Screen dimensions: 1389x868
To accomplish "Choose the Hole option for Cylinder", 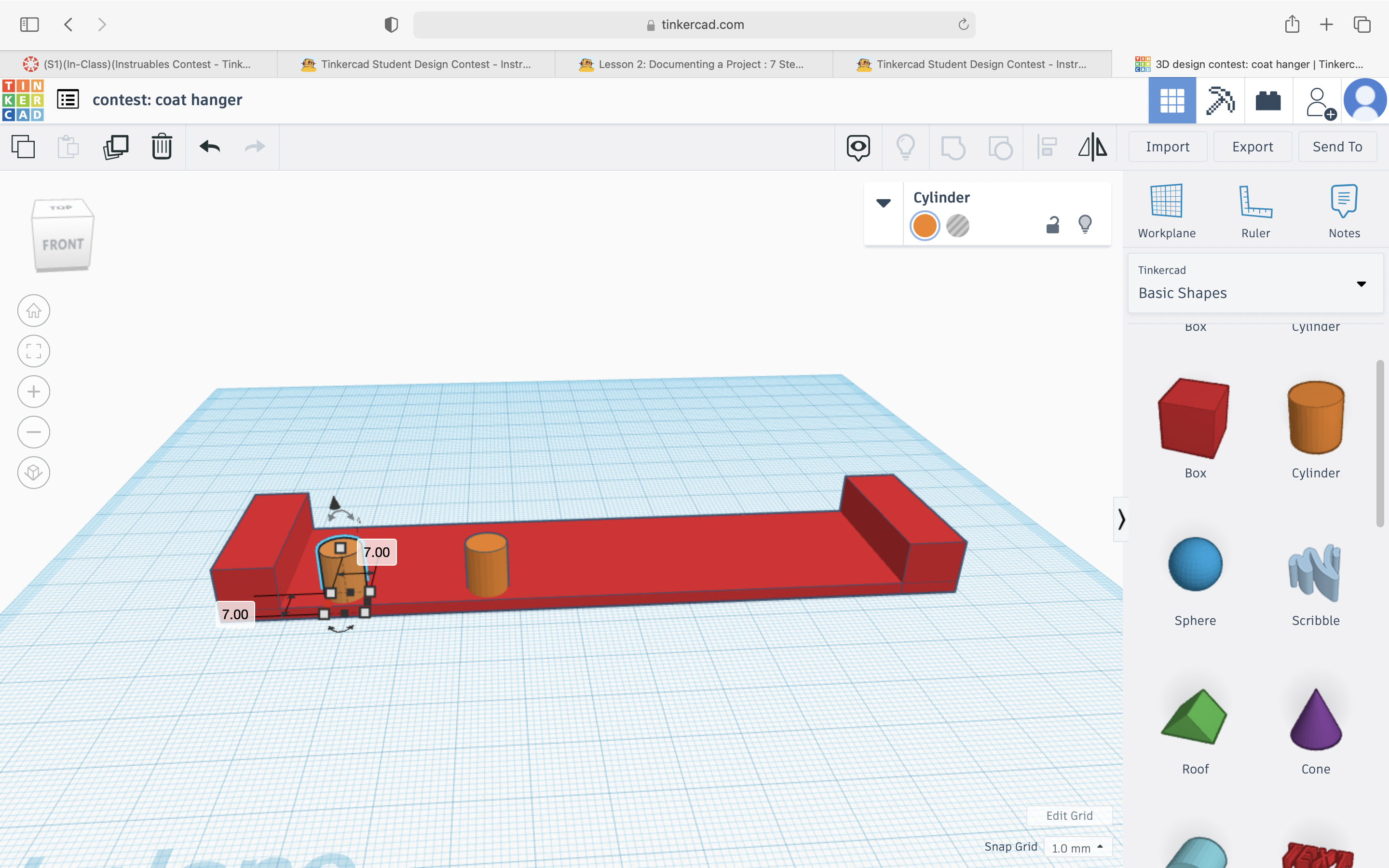I will tap(957, 226).
